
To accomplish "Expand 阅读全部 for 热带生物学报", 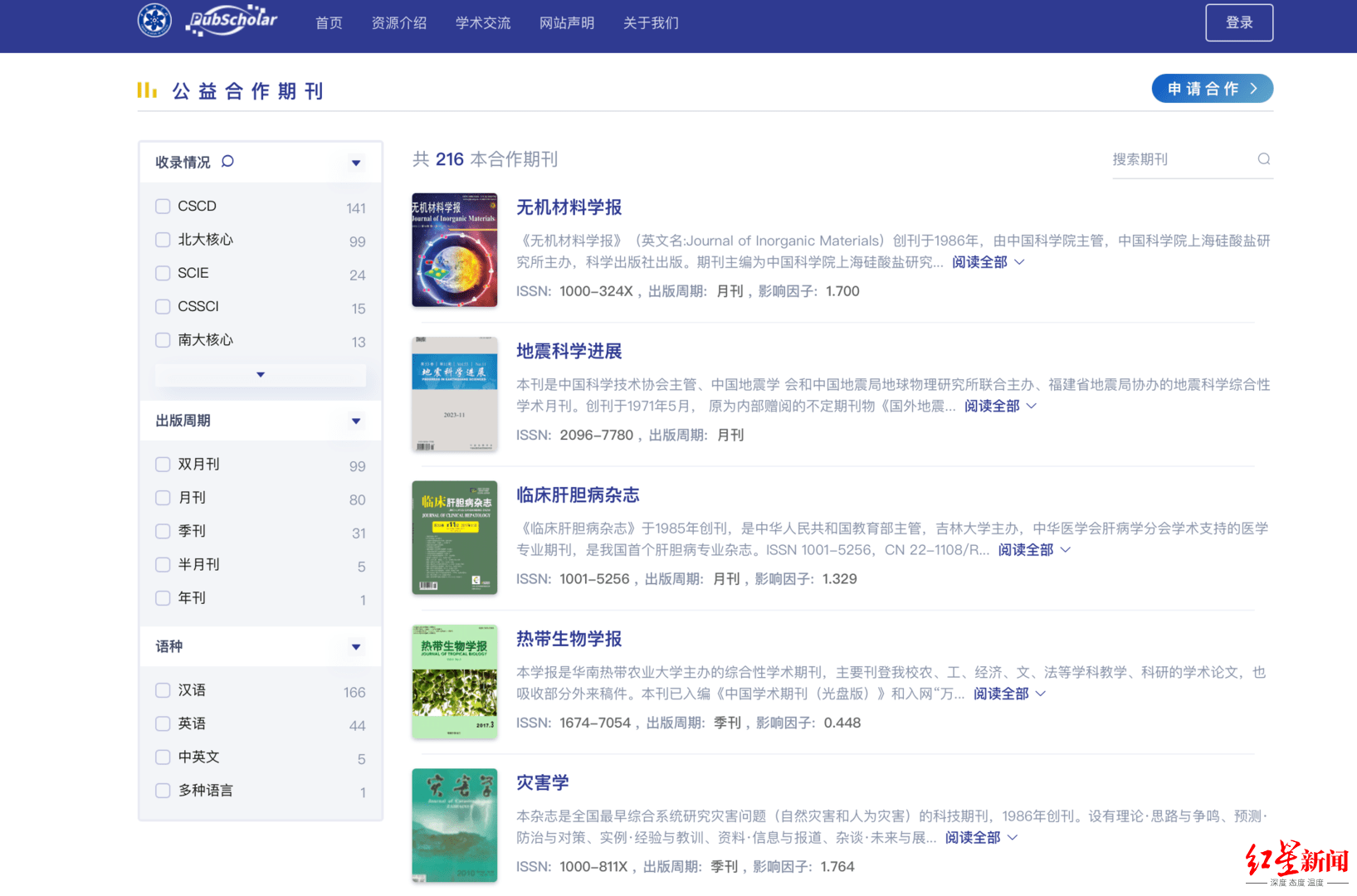I will pyautogui.click(x=1009, y=694).
